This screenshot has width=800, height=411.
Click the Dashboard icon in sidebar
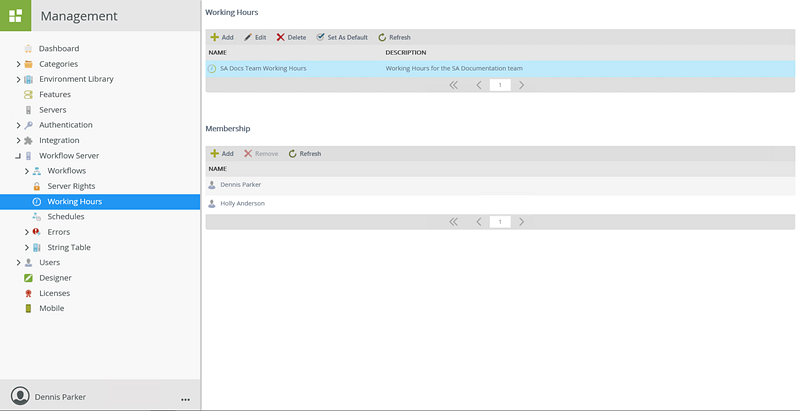tap(29, 48)
